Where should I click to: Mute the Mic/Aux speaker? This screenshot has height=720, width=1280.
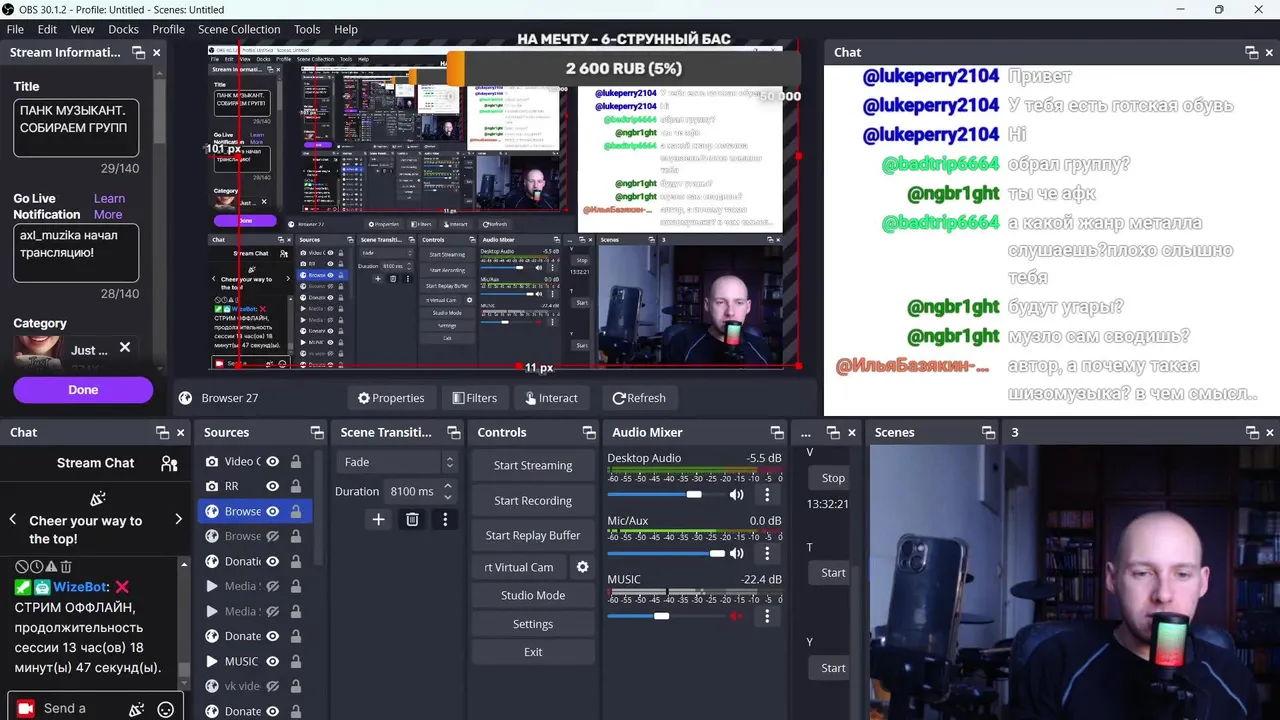tap(737, 553)
